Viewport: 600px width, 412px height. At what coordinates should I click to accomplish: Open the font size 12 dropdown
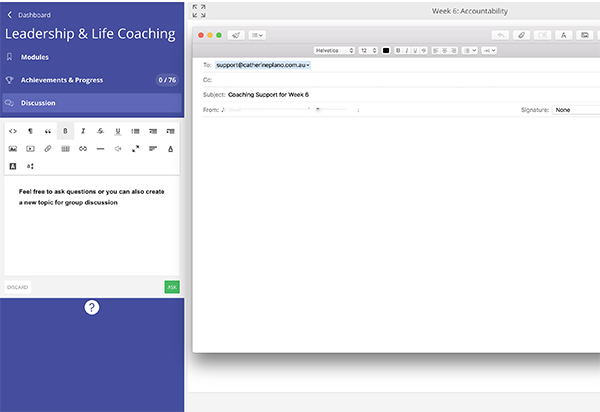click(x=369, y=50)
